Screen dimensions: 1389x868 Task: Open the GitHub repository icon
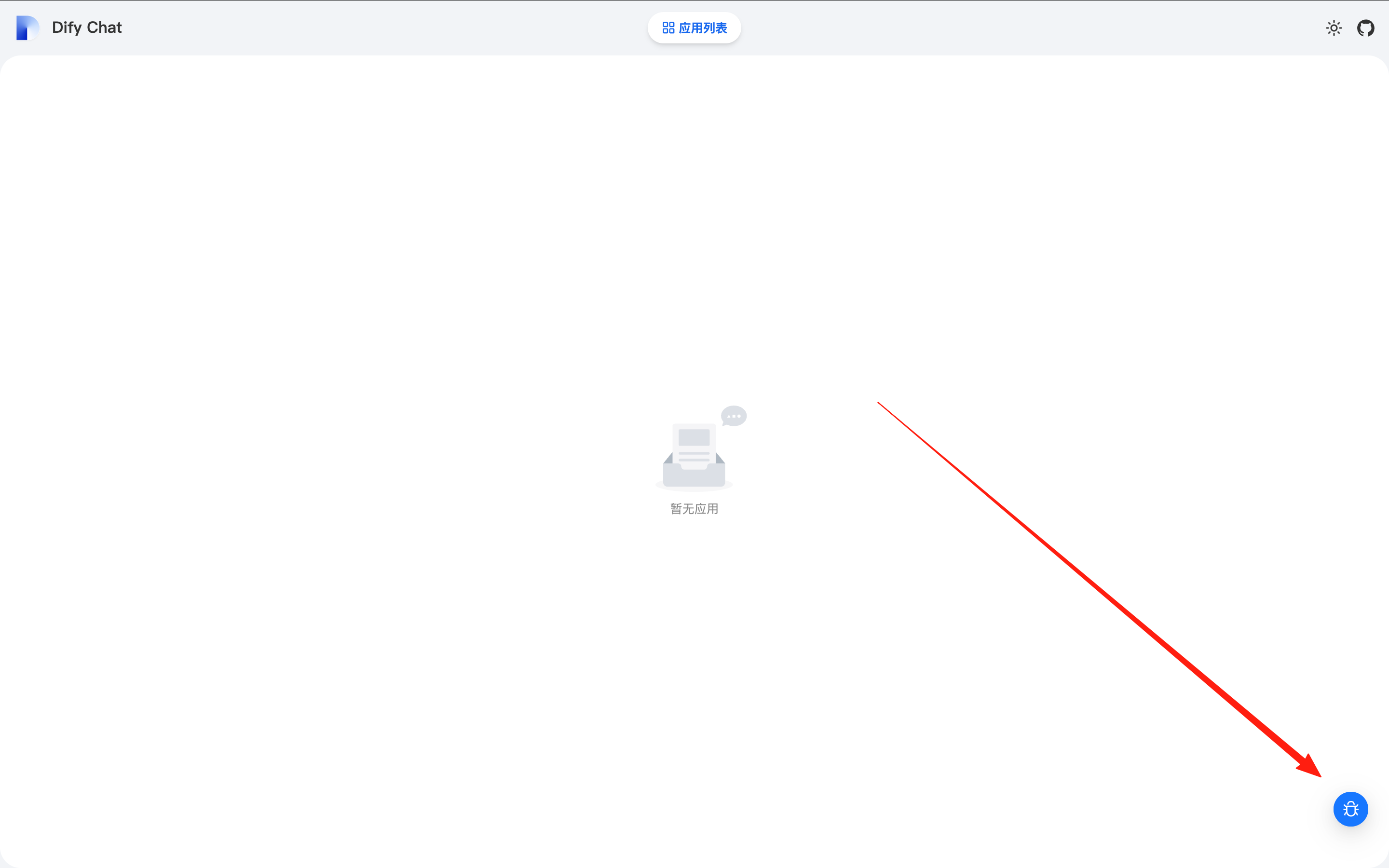point(1365,27)
